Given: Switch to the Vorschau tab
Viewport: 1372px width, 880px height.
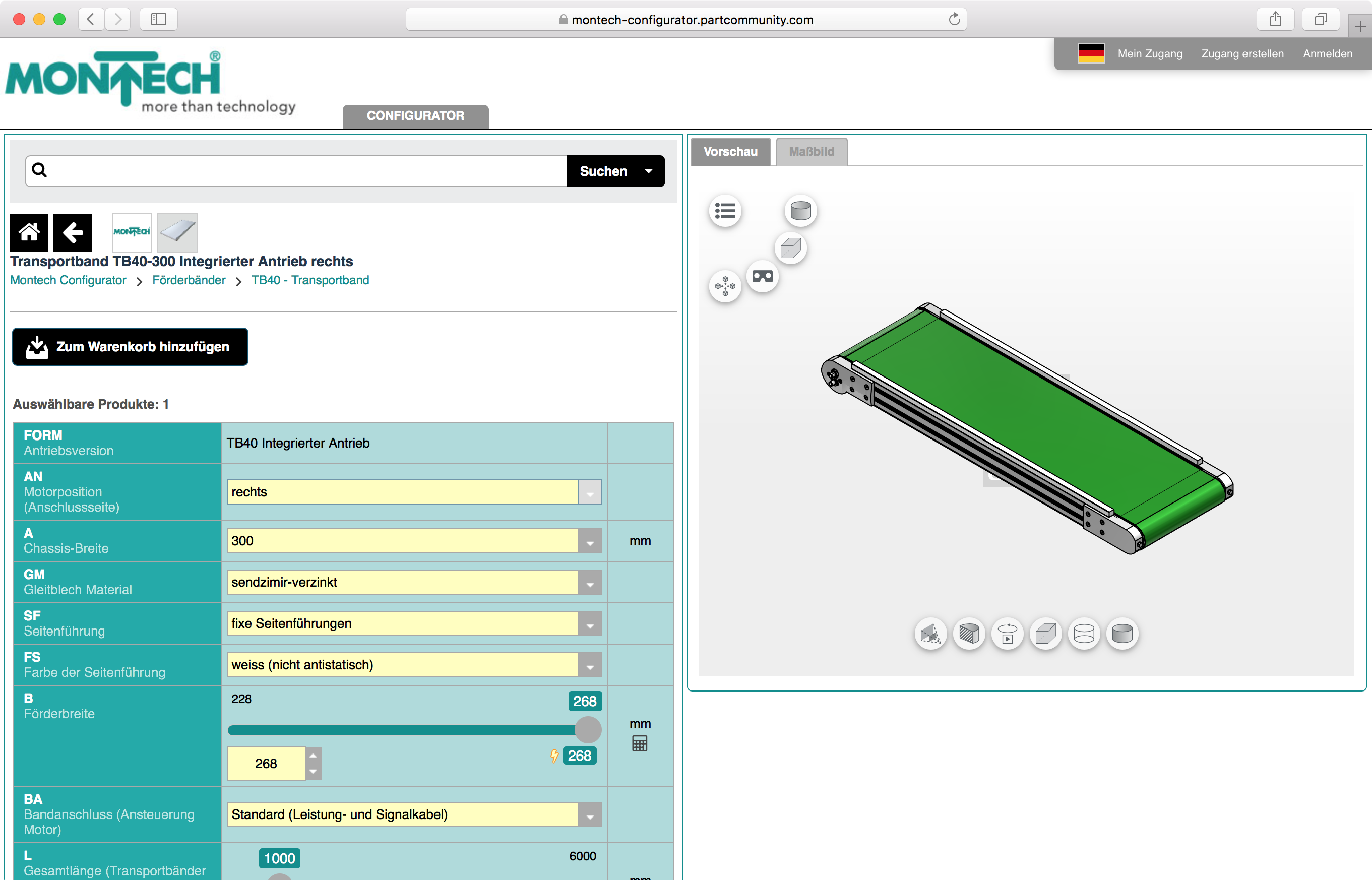Looking at the screenshot, I should (730, 151).
